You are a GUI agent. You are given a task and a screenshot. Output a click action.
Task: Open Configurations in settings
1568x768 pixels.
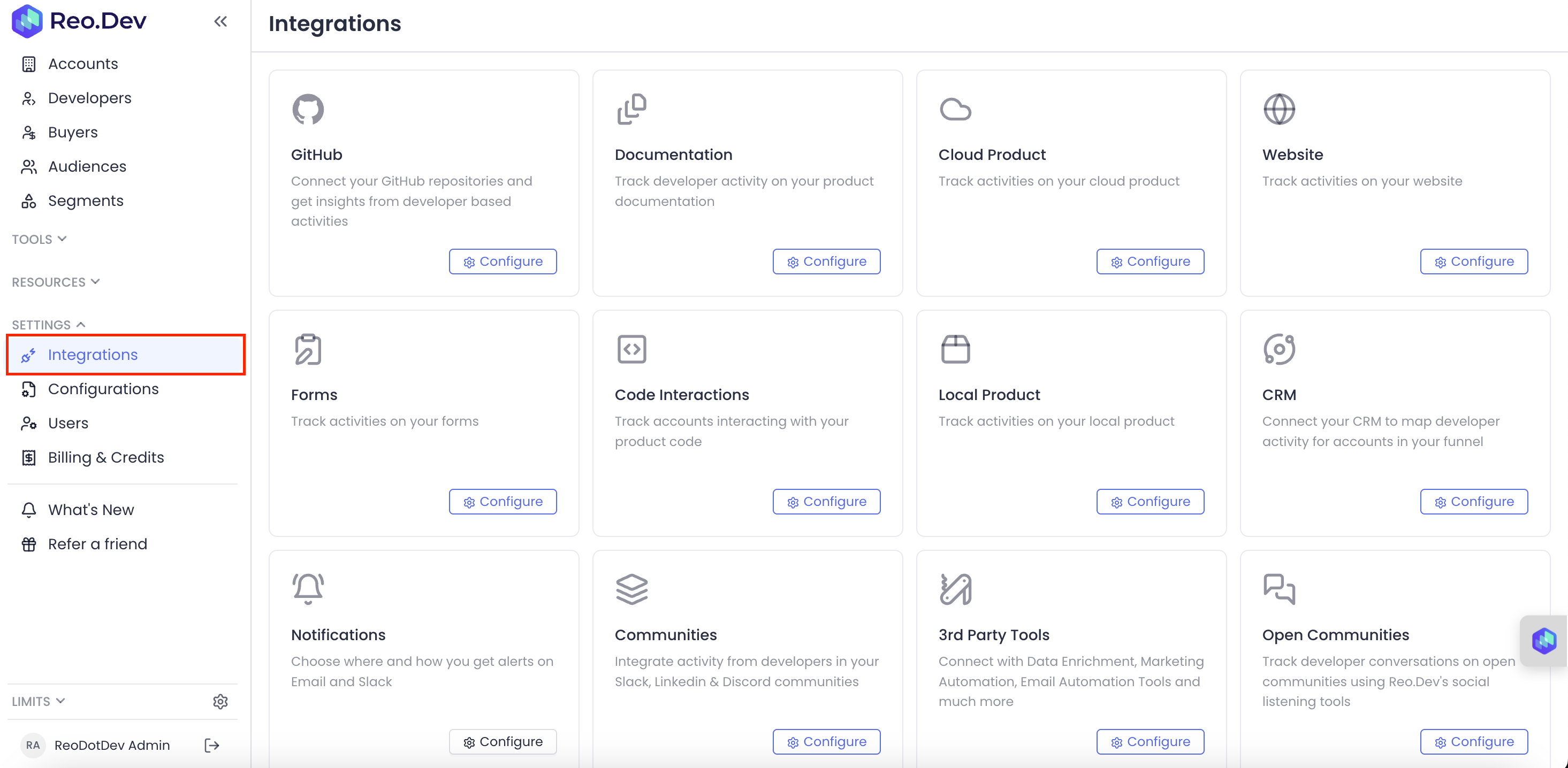coord(103,389)
